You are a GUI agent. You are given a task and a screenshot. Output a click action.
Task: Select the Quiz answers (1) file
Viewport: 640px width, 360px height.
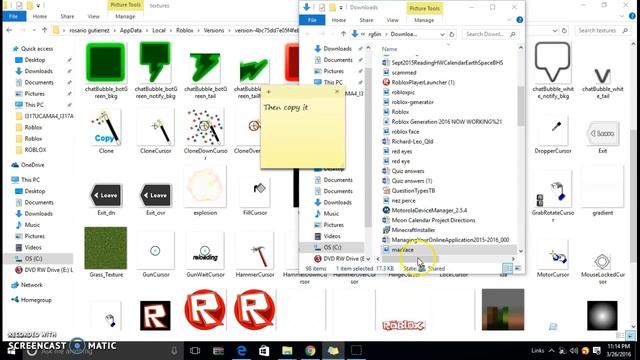click(x=411, y=181)
